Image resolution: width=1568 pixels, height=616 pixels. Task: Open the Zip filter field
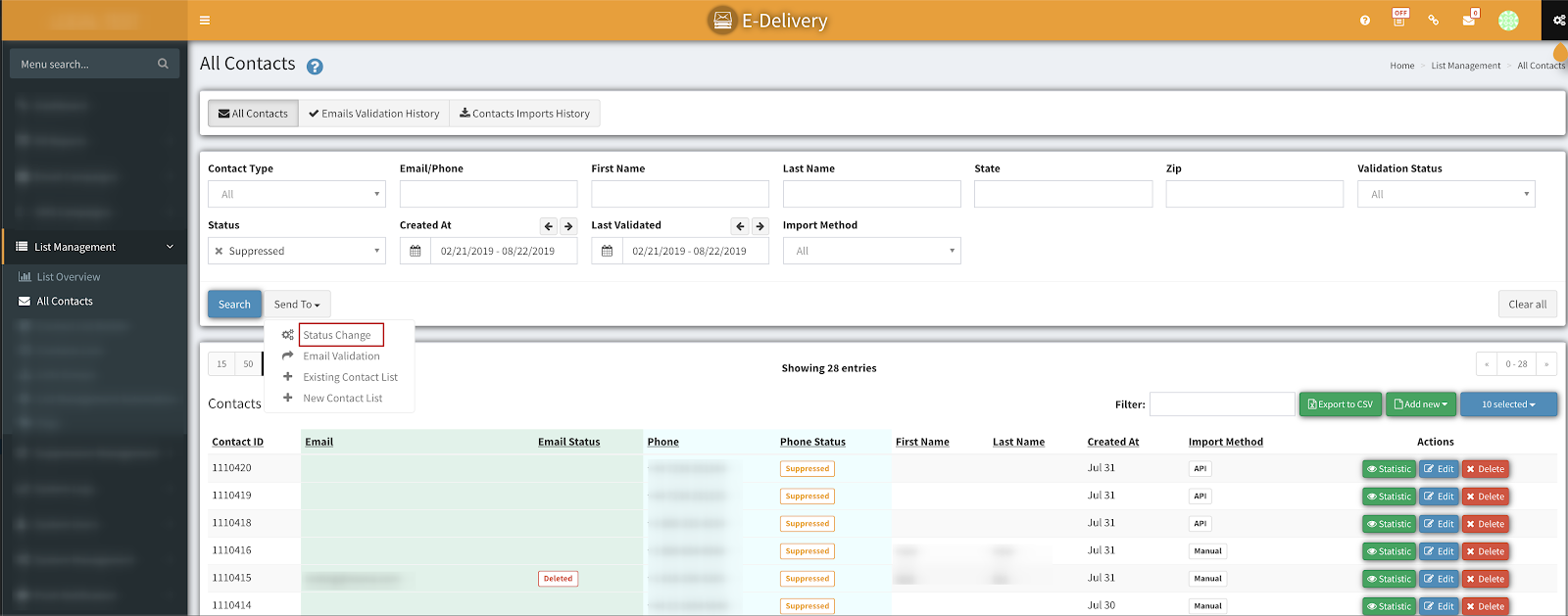tap(1254, 194)
